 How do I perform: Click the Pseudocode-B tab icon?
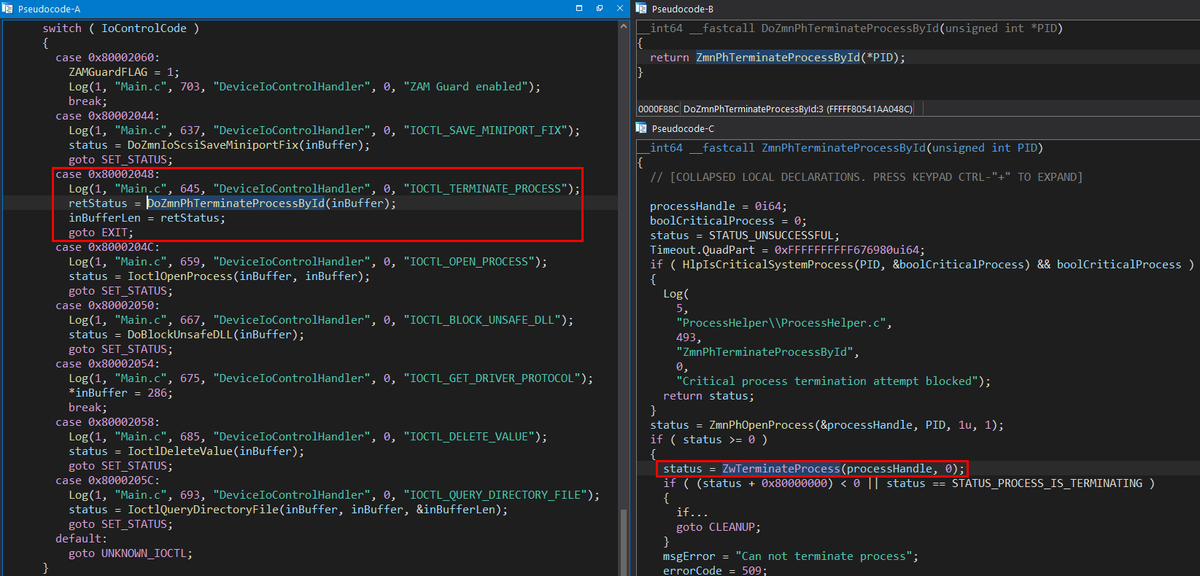[643, 9]
